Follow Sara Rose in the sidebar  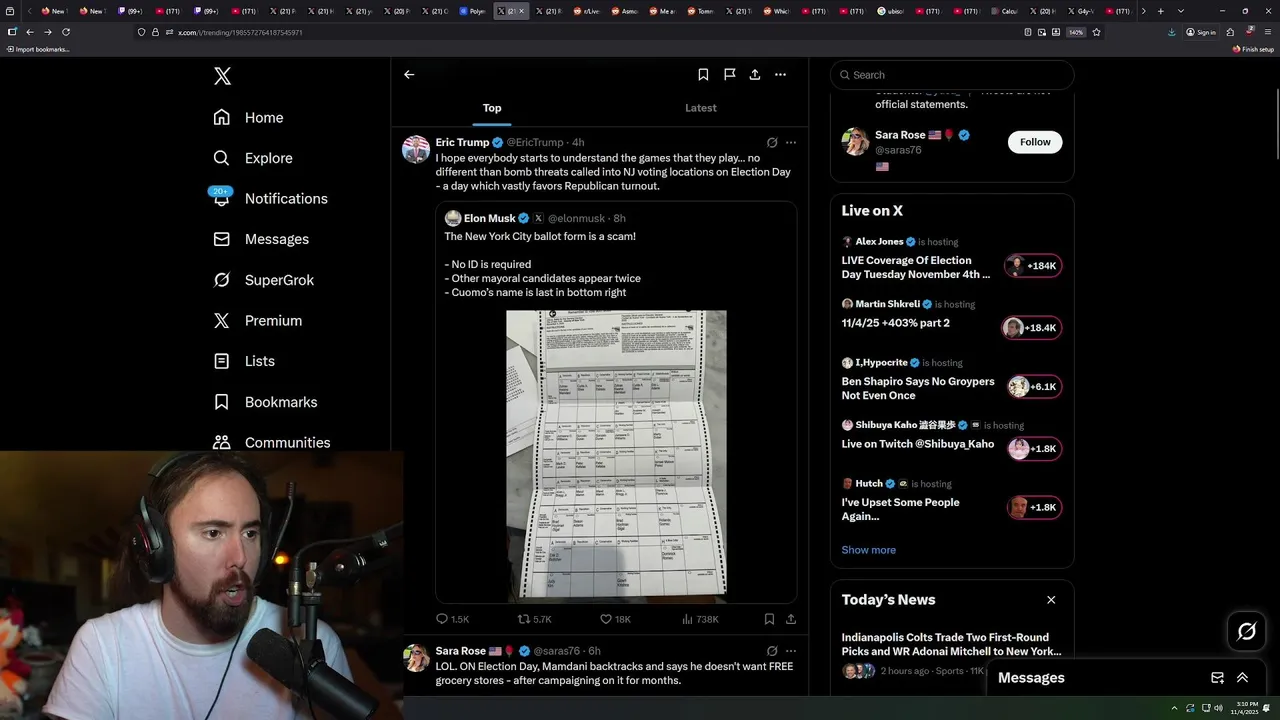coord(1035,142)
